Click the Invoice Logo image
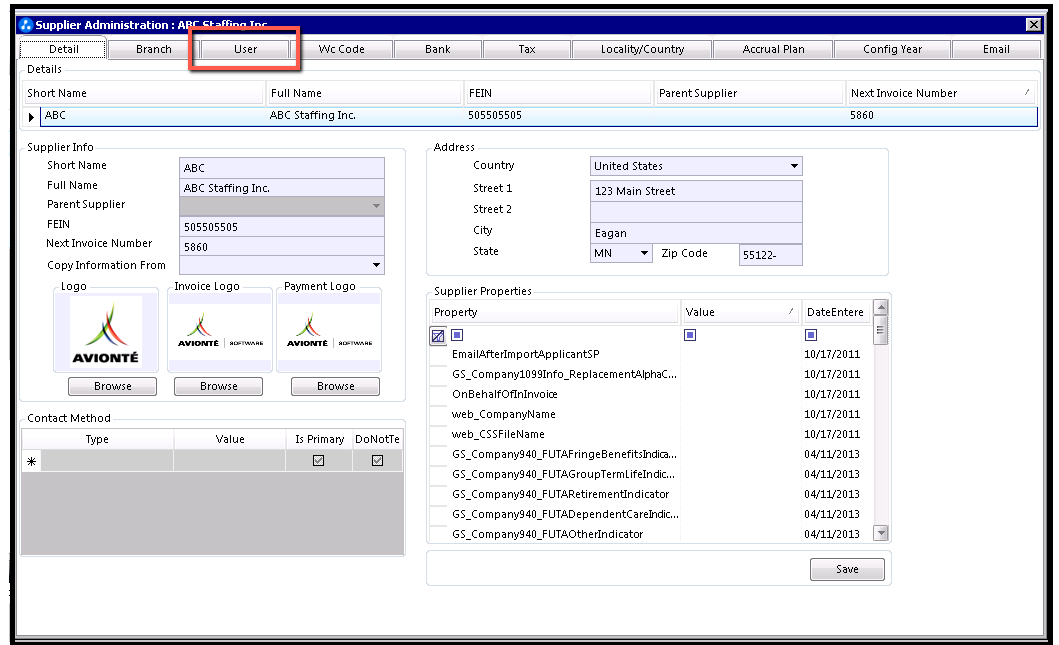The height and width of the screenshot is (645, 1059). (x=220, y=331)
